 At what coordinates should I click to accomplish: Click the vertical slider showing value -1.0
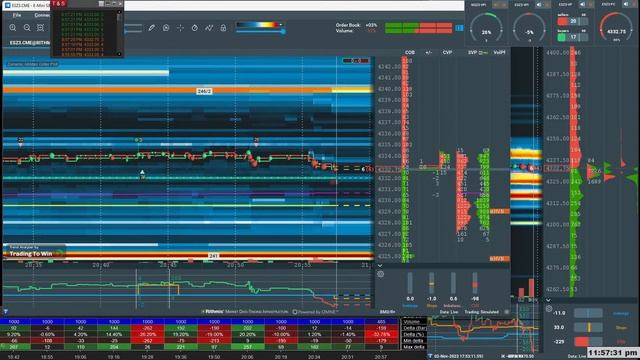[431, 283]
